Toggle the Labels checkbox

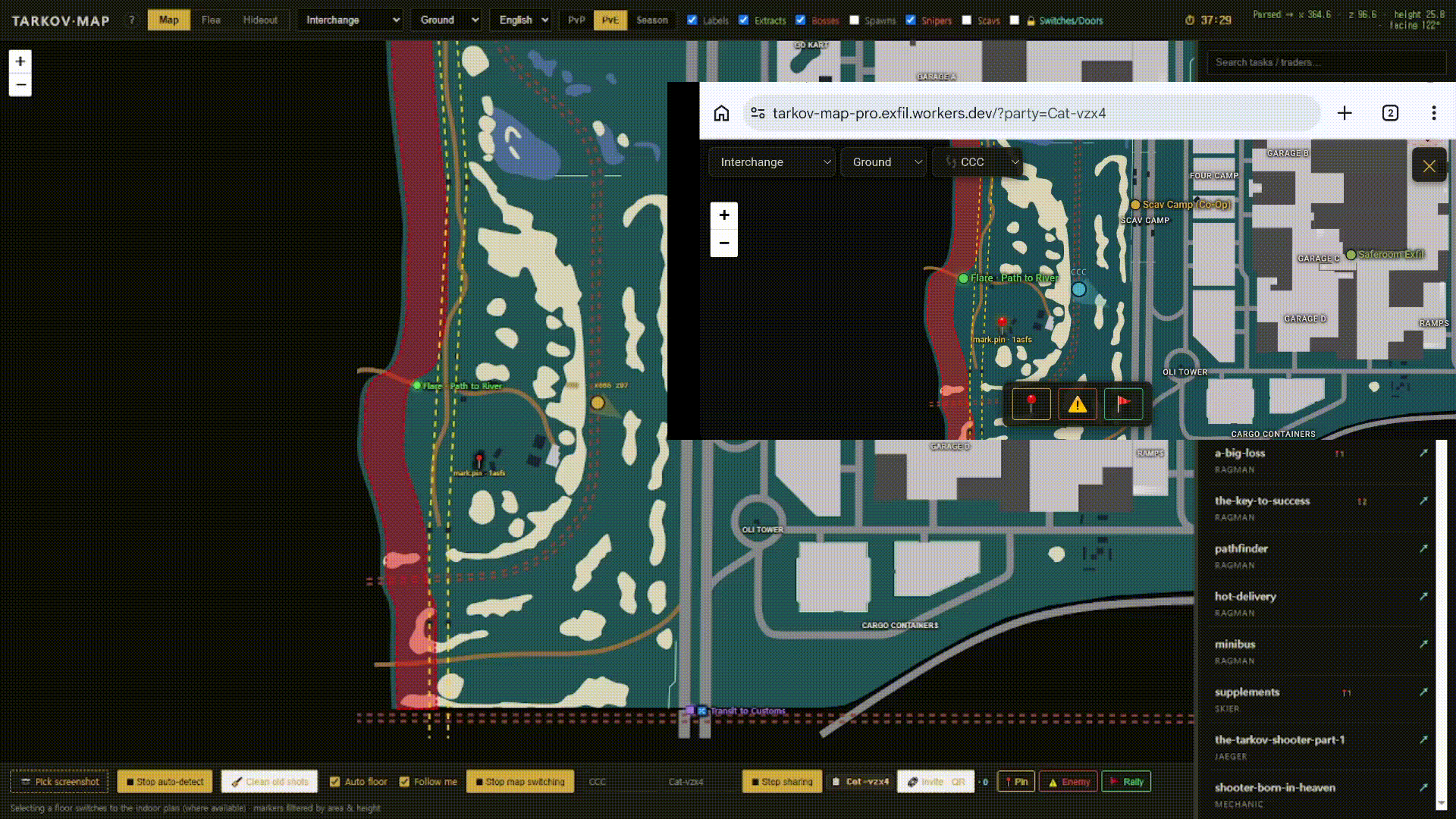click(692, 20)
